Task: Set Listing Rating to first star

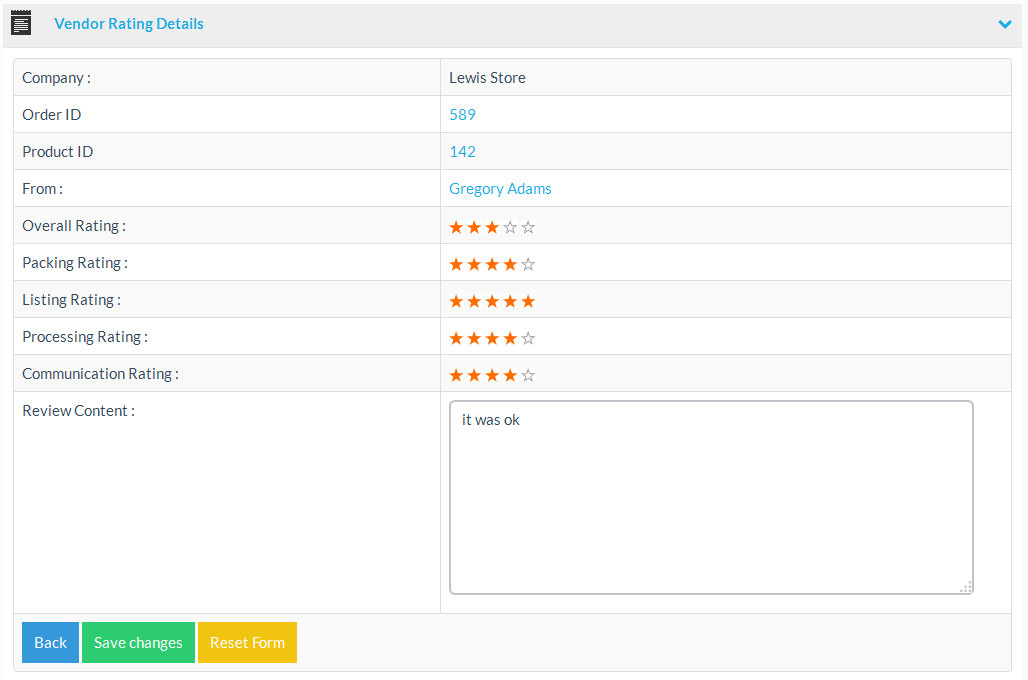Action: point(456,301)
